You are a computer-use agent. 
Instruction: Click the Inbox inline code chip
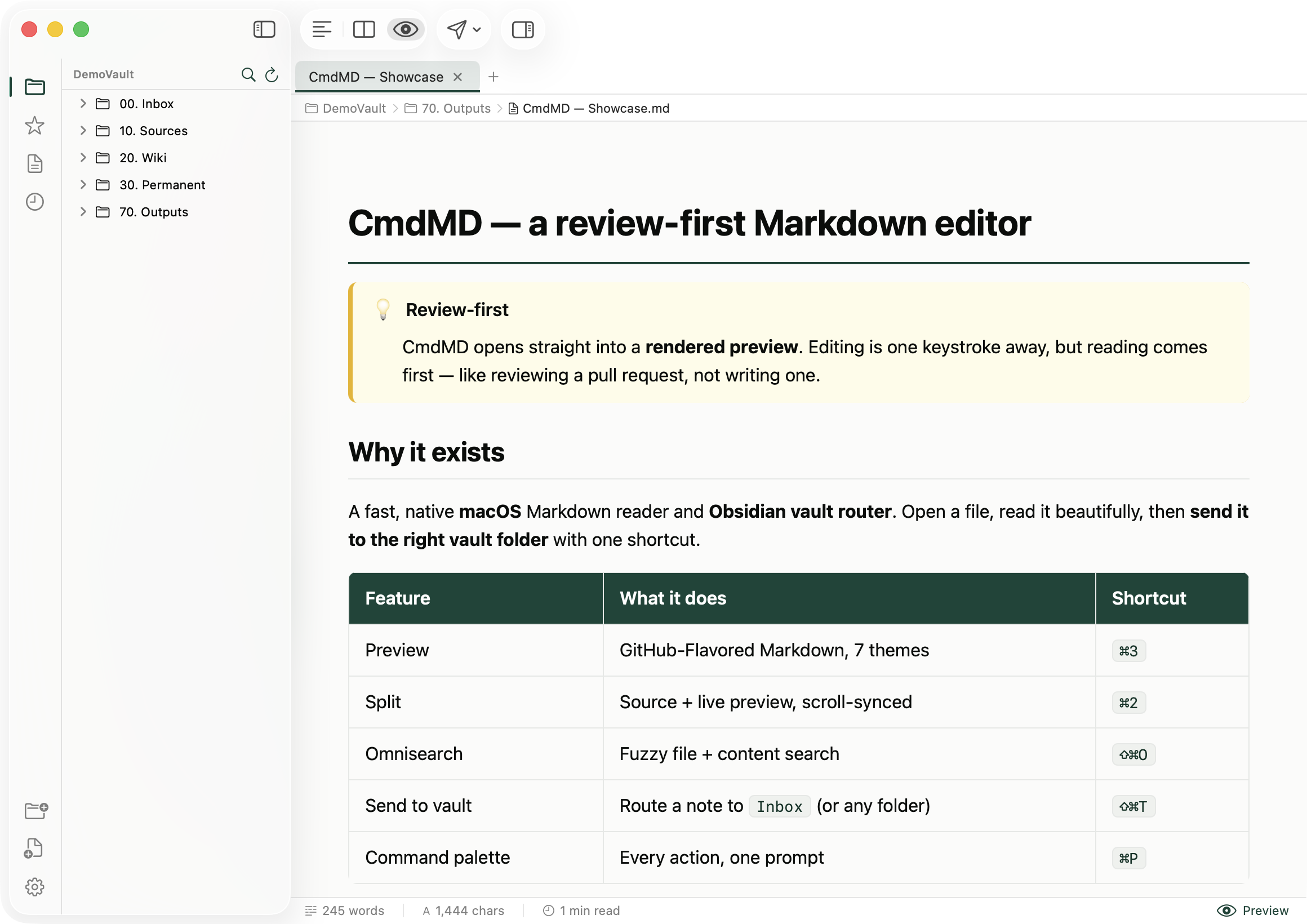pyautogui.click(x=780, y=806)
